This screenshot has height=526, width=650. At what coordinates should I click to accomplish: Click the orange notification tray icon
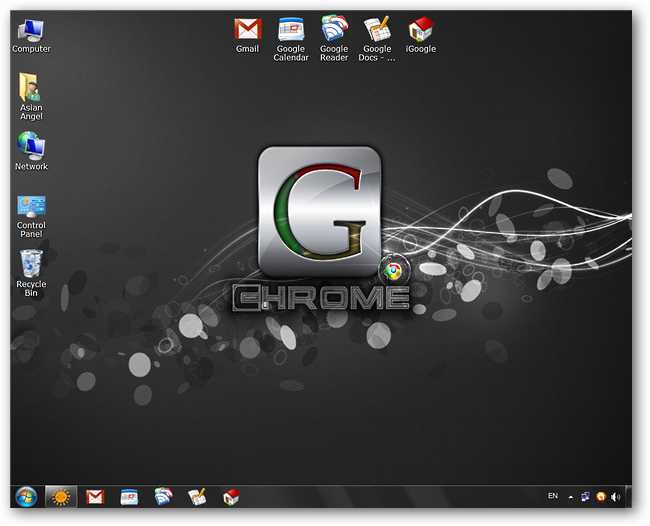pyautogui.click(x=600, y=497)
